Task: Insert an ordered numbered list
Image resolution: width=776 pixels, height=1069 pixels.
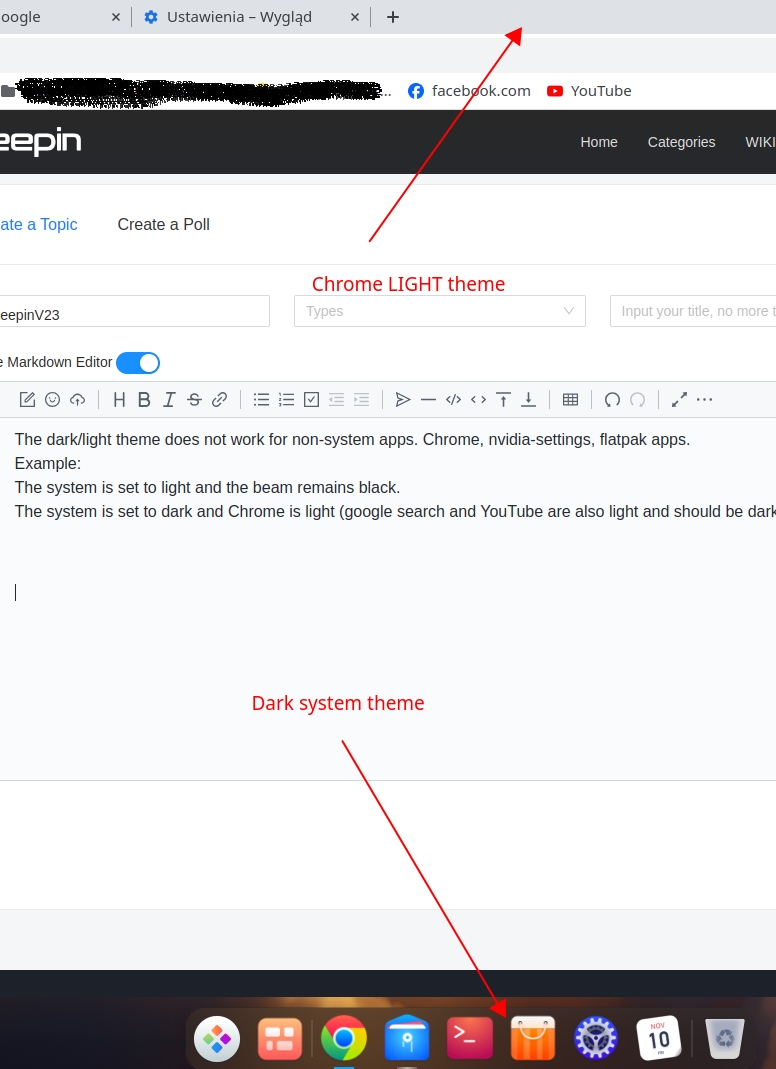Action: [x=286, y=400]
